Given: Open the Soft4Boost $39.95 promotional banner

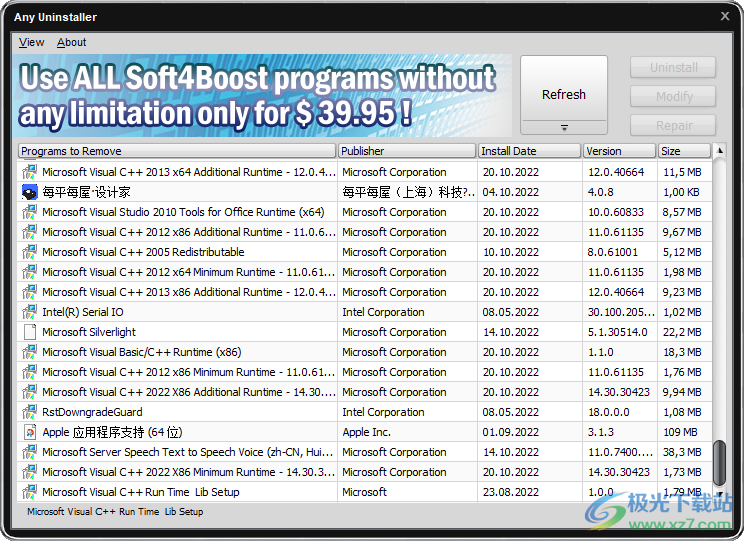Looking at the screenshot, I should (262, 96).
